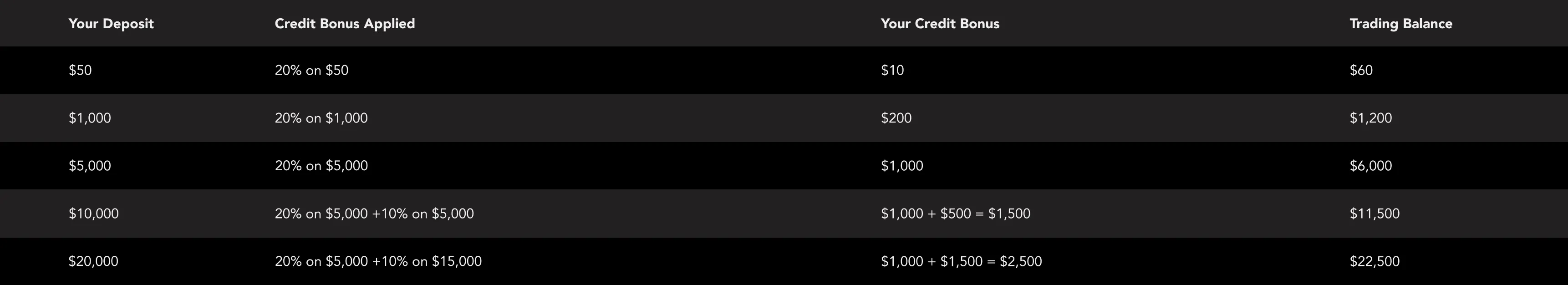Click the $22,500 trading balance cell
The image size is (1568, 285).
[x=1374, y=261]
